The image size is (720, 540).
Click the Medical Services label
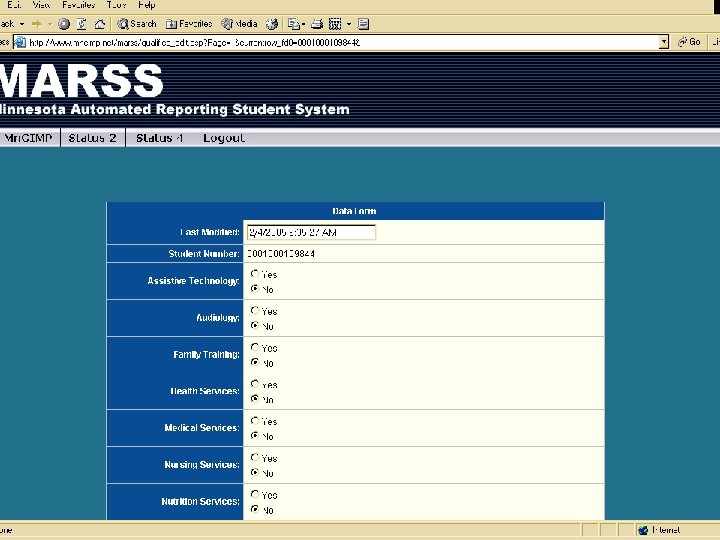point(202,428)
